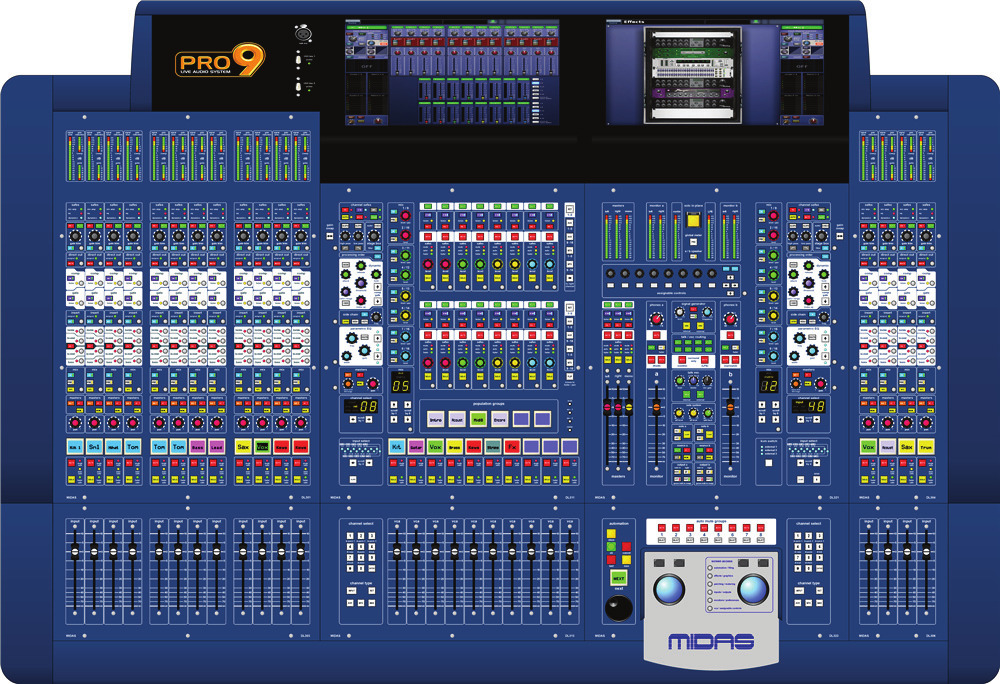Click the -08 channel select display
Viewport: 1000px width, 684px height.
tap(361, 405)
